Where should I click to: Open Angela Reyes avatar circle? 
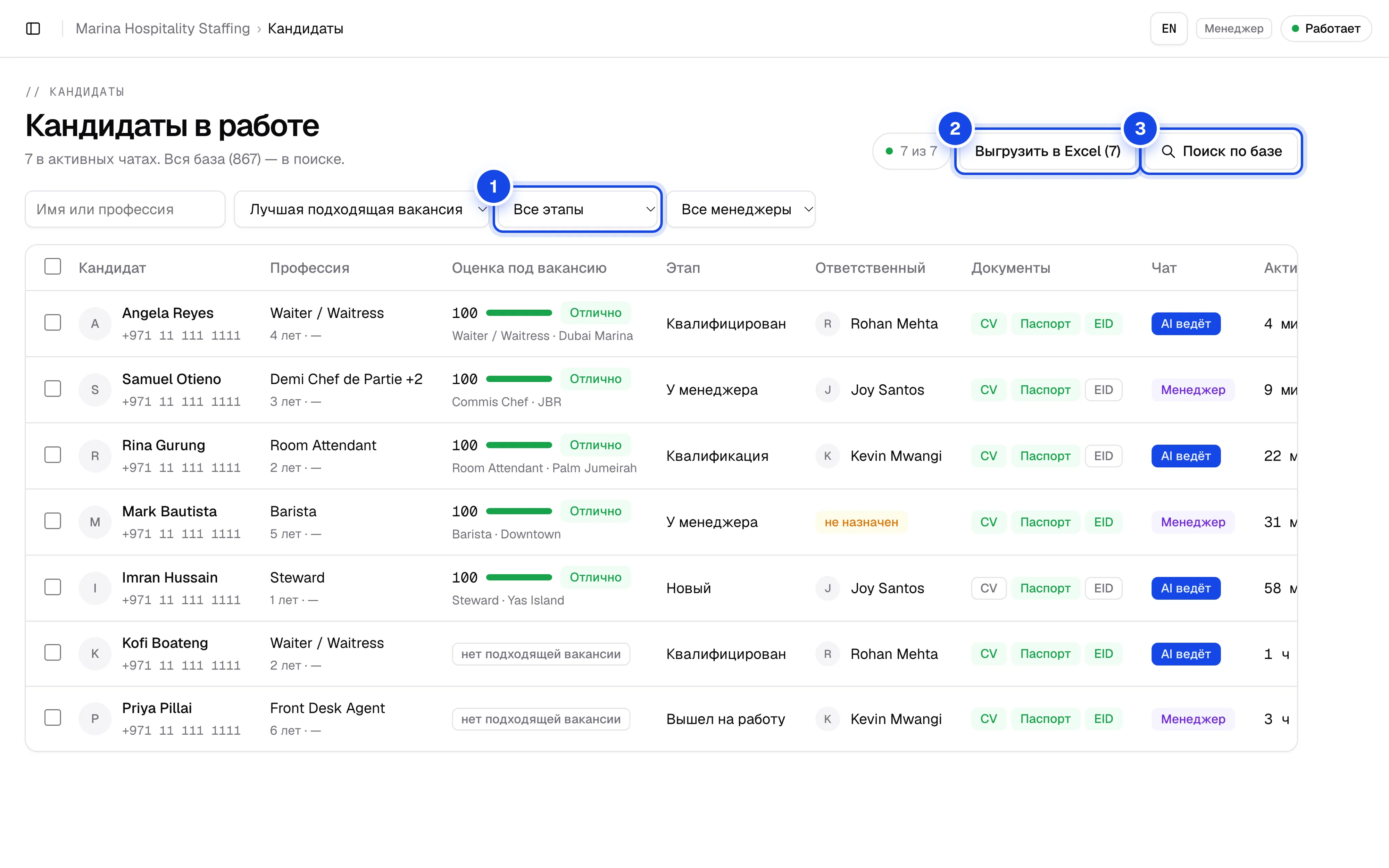95,324
